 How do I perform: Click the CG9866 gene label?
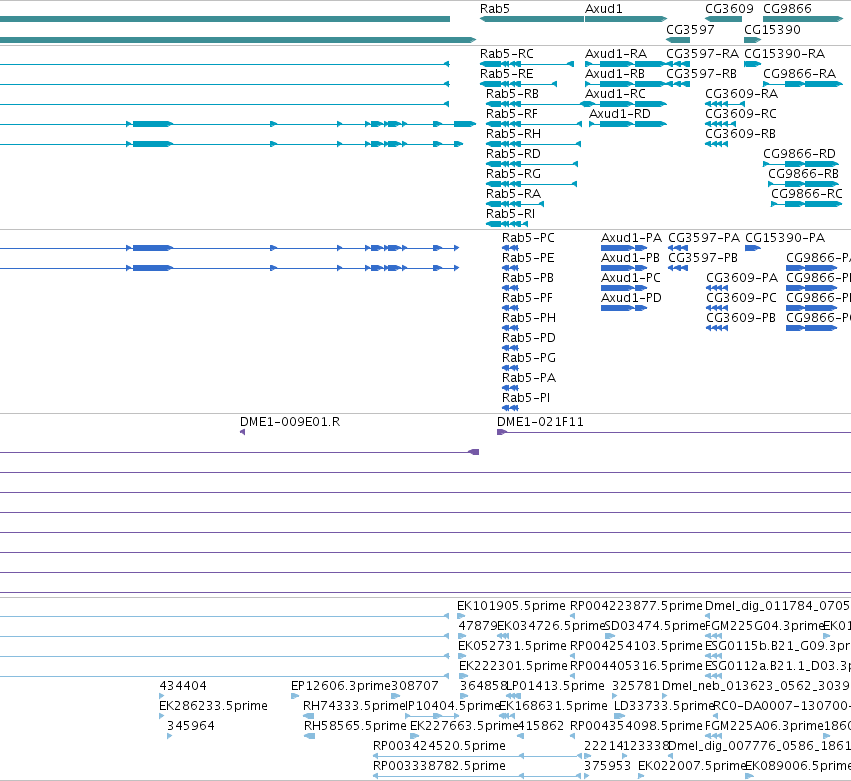(787, 9)
